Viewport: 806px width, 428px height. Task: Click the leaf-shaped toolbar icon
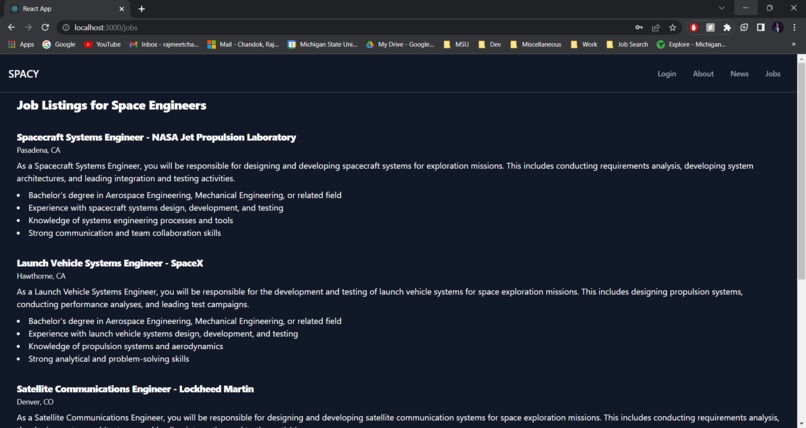(744, 28)
